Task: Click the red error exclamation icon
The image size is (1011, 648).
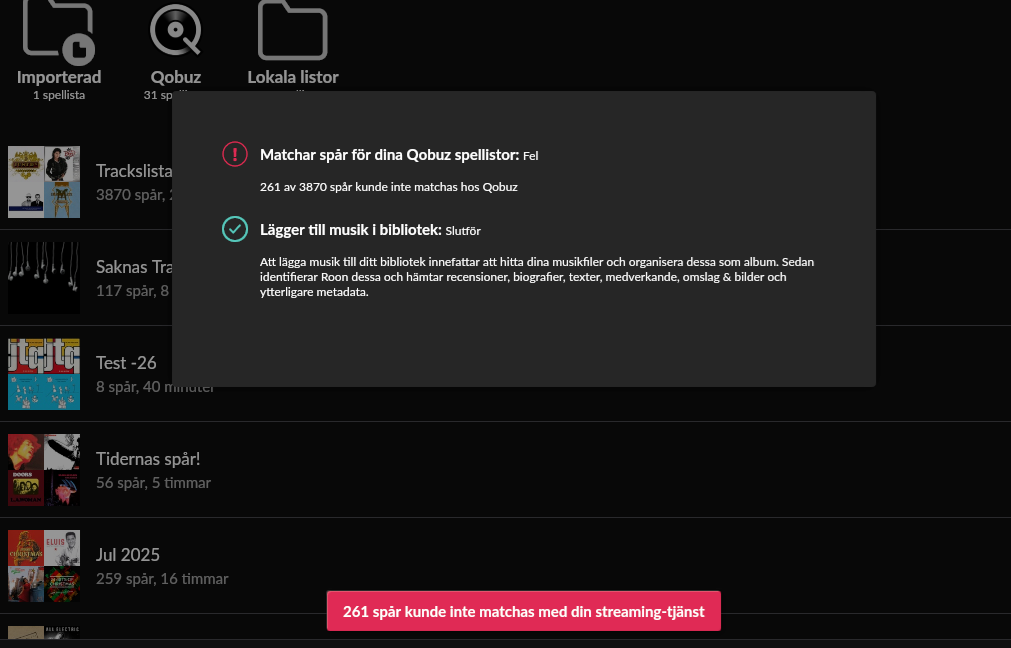Action: (234, 154)
